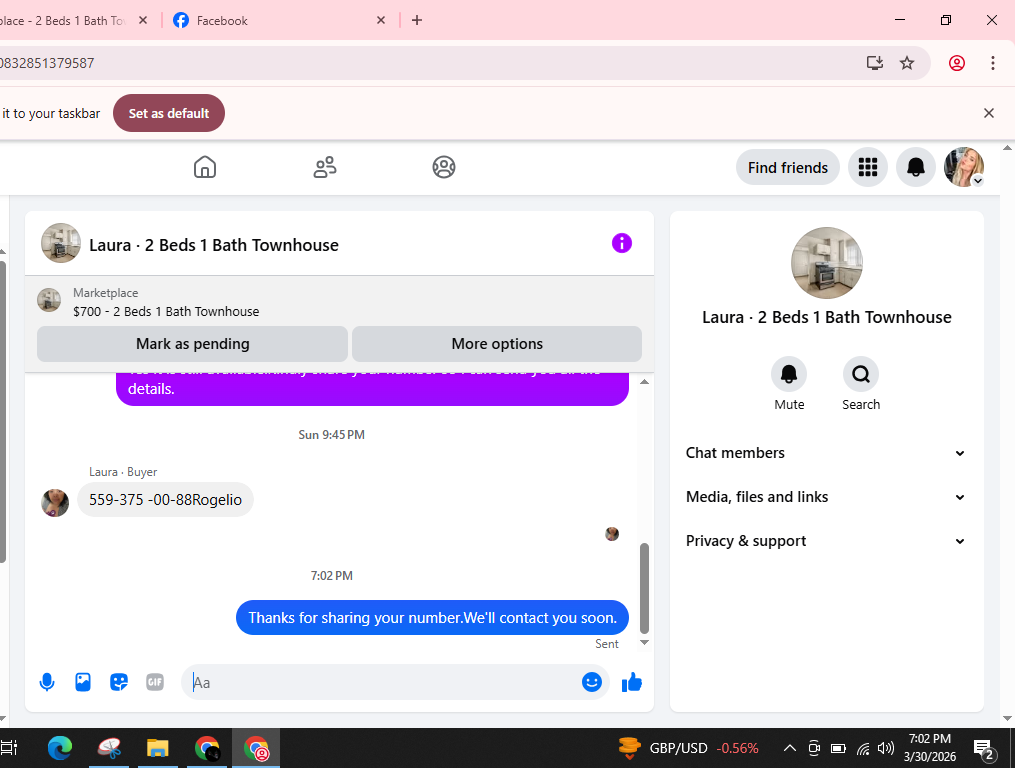Viewport: 1015px width, 768px height.
Task: Record a voice clip with the microphone
Action: pos(47,682)
